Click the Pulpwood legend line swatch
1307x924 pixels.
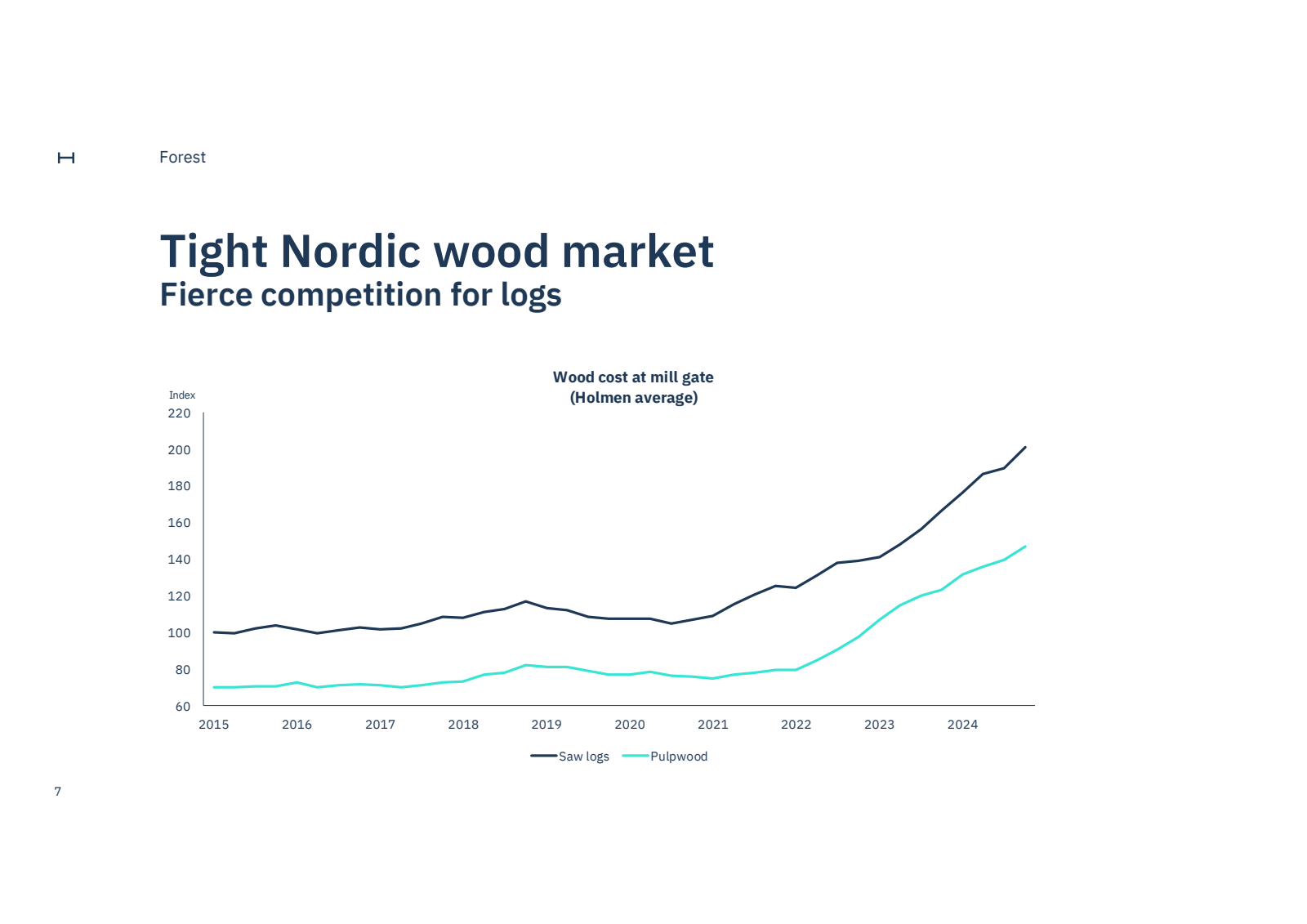click(636, 756)
